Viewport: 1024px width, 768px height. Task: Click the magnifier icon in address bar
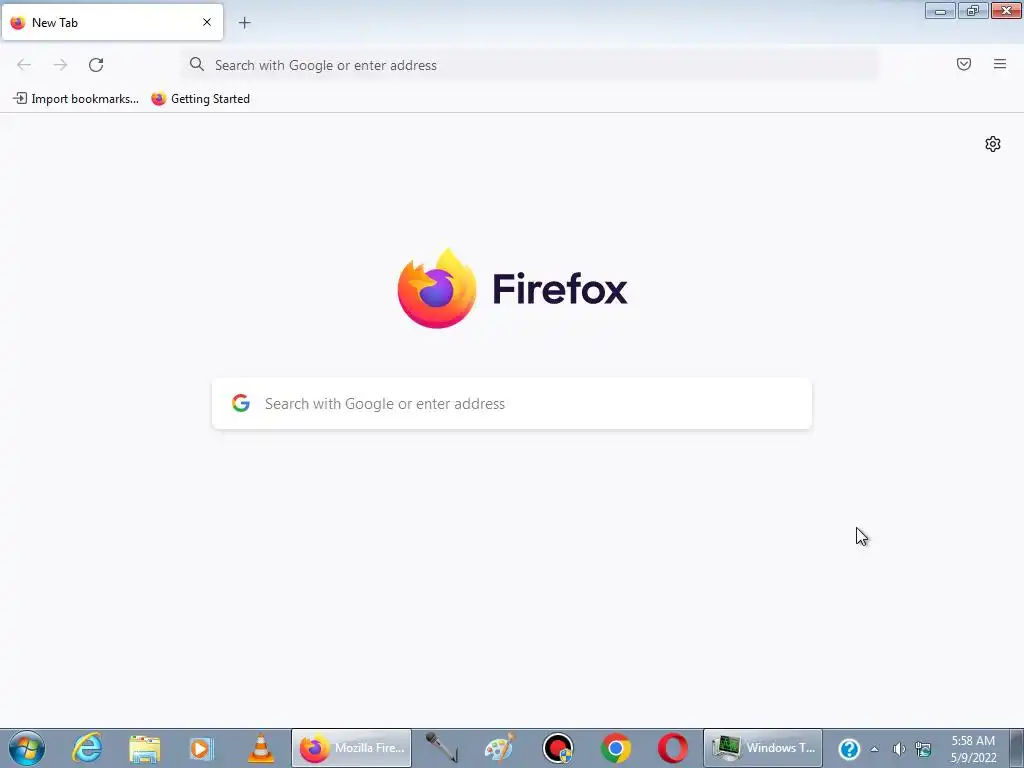point(197,64)
